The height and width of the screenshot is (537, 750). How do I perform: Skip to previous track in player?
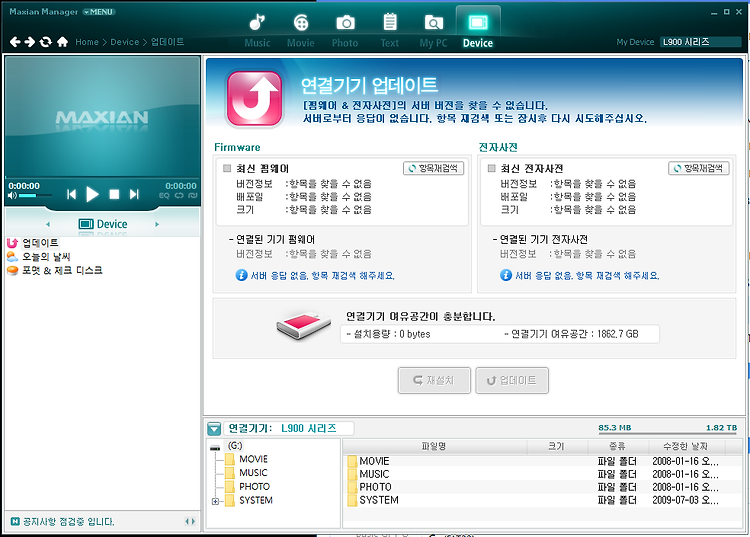71,194
